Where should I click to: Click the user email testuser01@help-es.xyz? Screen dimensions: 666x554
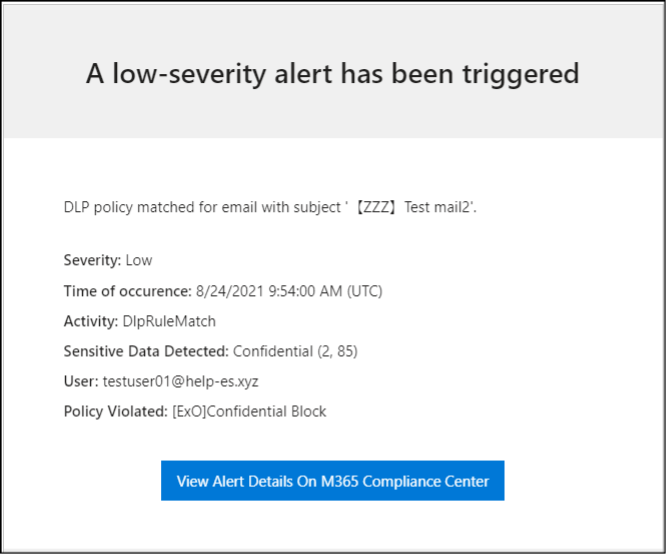coord(181,382)
